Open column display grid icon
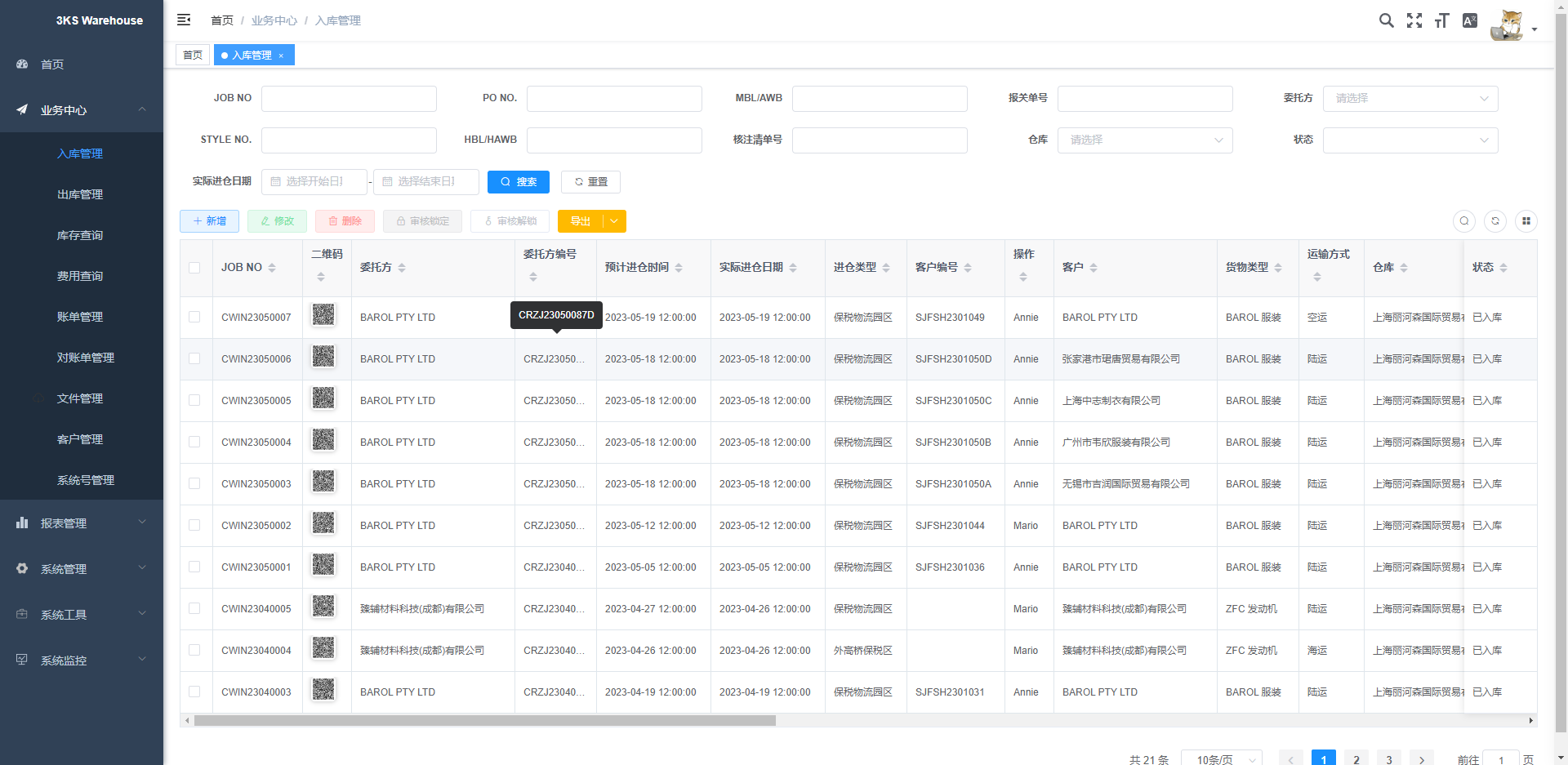The height and width of the screenshot is (765, 1568). coord(1526,220)
